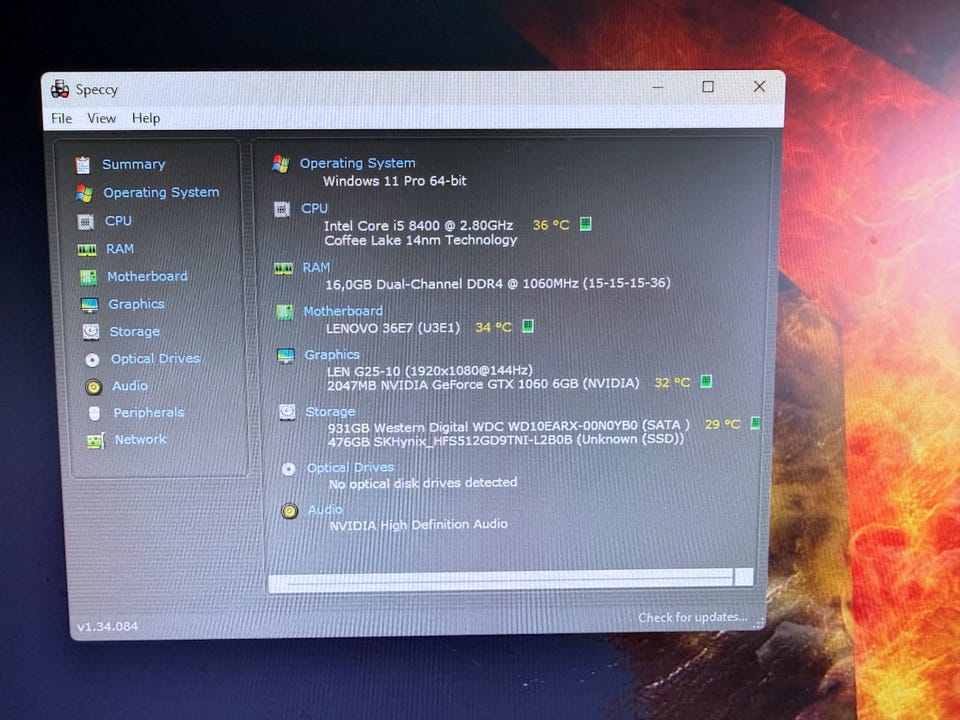
Task: Open the Optical Drives heading link in summary
Action: click(350, 468)
